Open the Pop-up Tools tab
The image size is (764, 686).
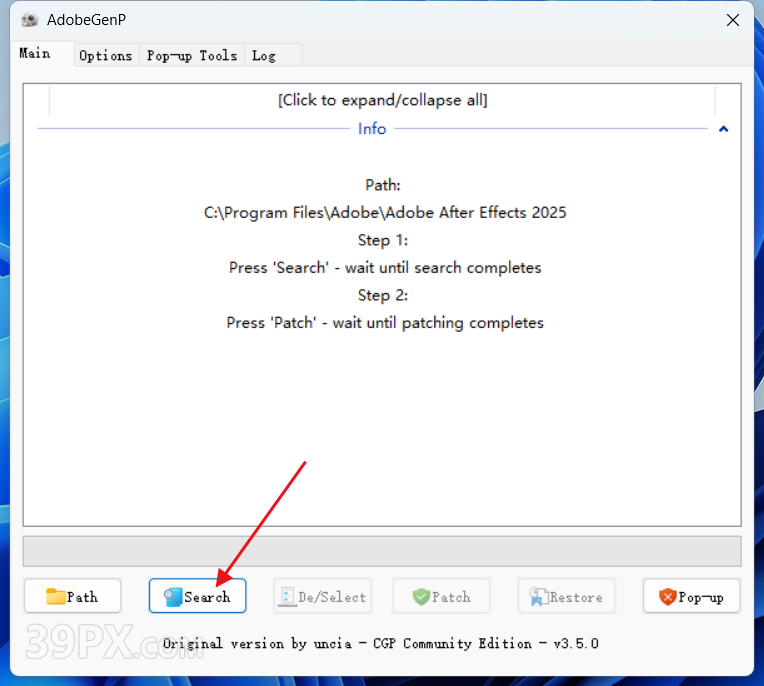point(192,56)
